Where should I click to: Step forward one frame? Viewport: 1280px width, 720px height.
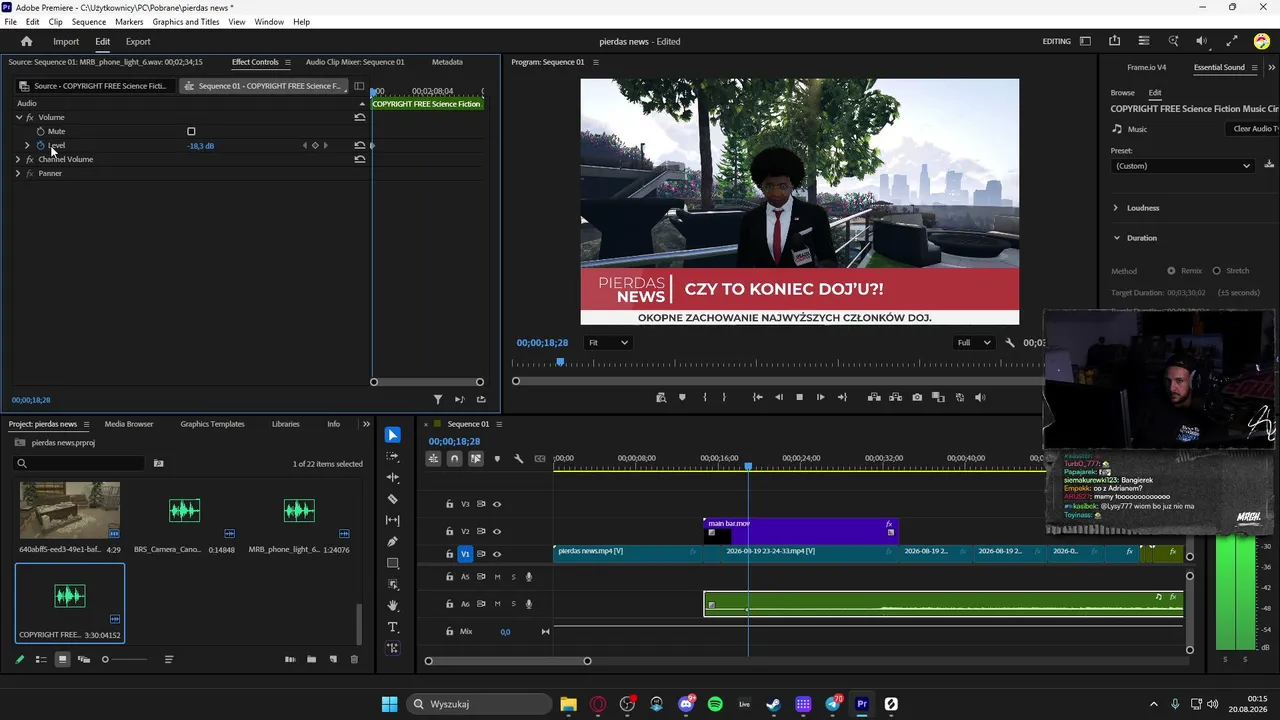pyautogui.click(x=820, y=397)
